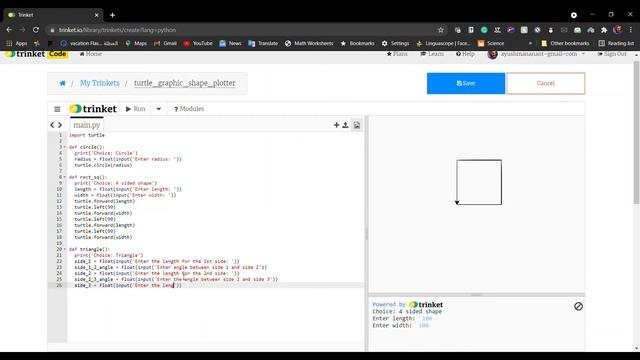
Task: Bookmark this page with star icon
Action: (x=441, y=30)
